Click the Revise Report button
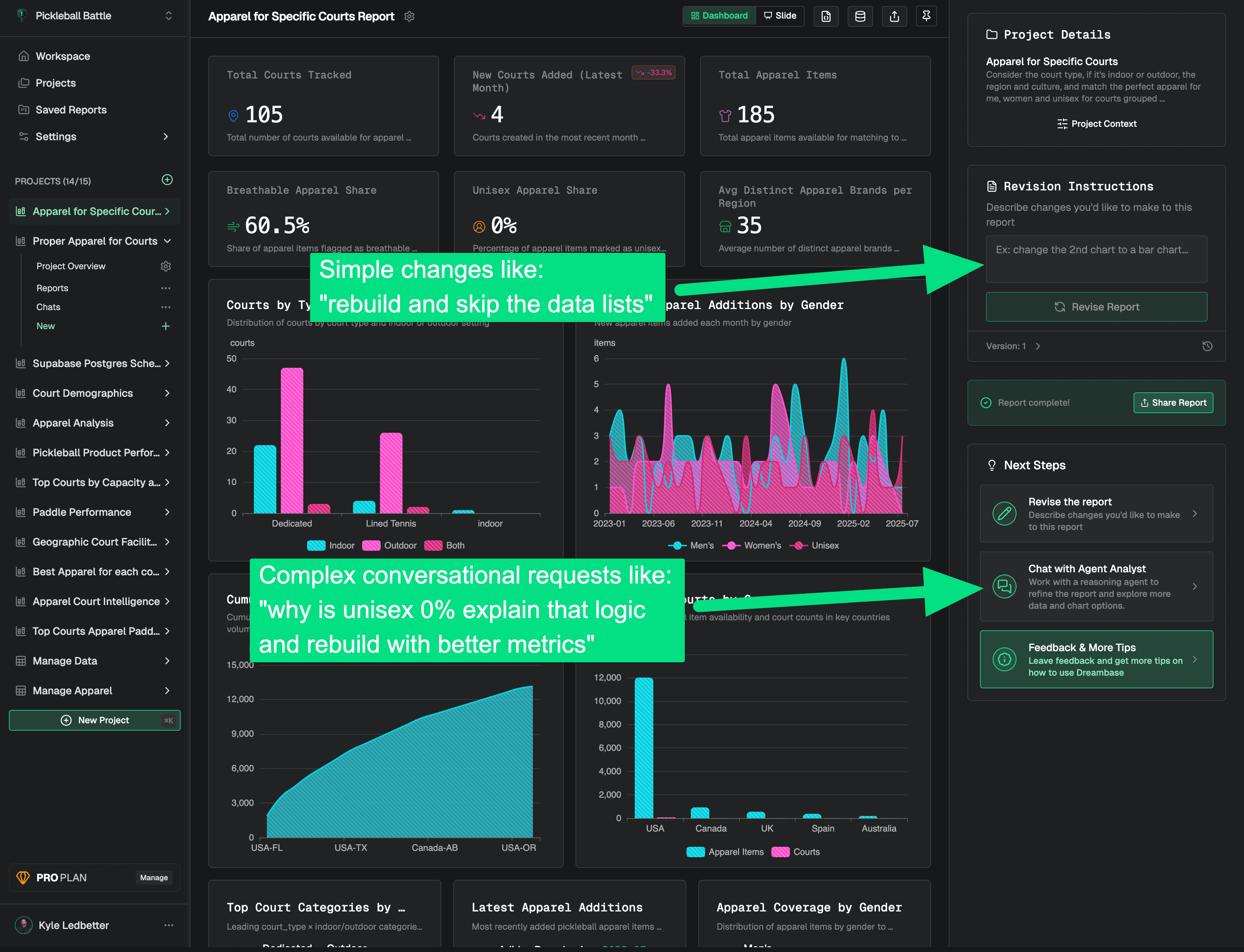 pos(1096,307)
